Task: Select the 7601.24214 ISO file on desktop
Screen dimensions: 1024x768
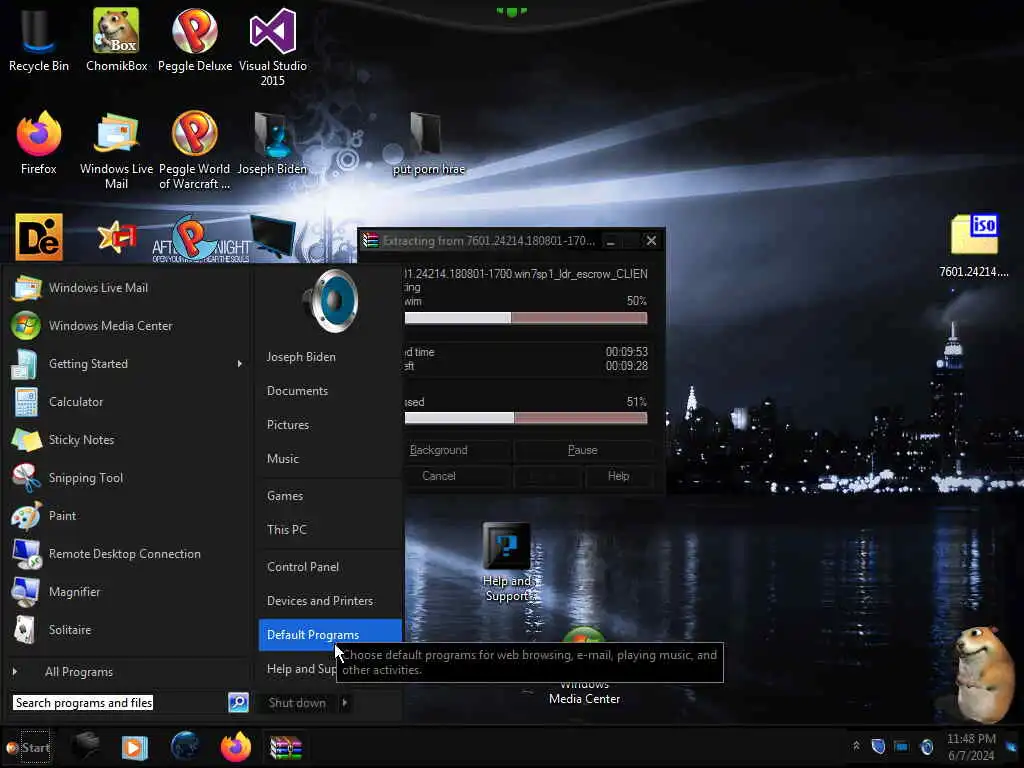Action: pyautogui.click(x=974, y=246)
